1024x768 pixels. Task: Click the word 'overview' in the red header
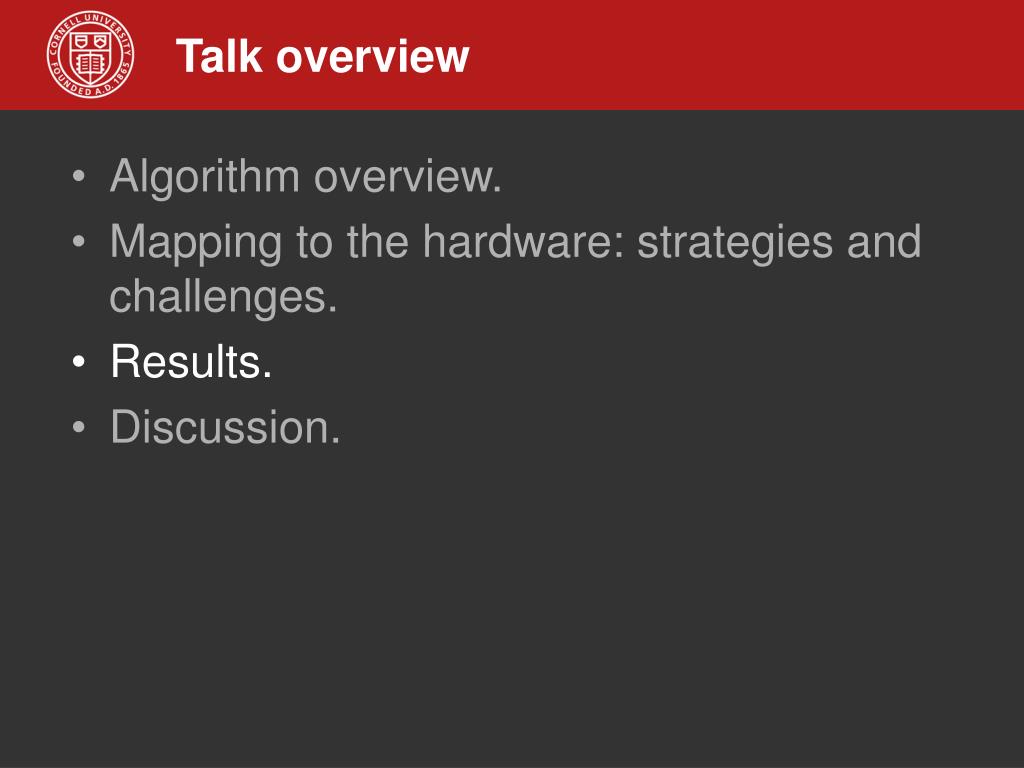pos(373,57)
